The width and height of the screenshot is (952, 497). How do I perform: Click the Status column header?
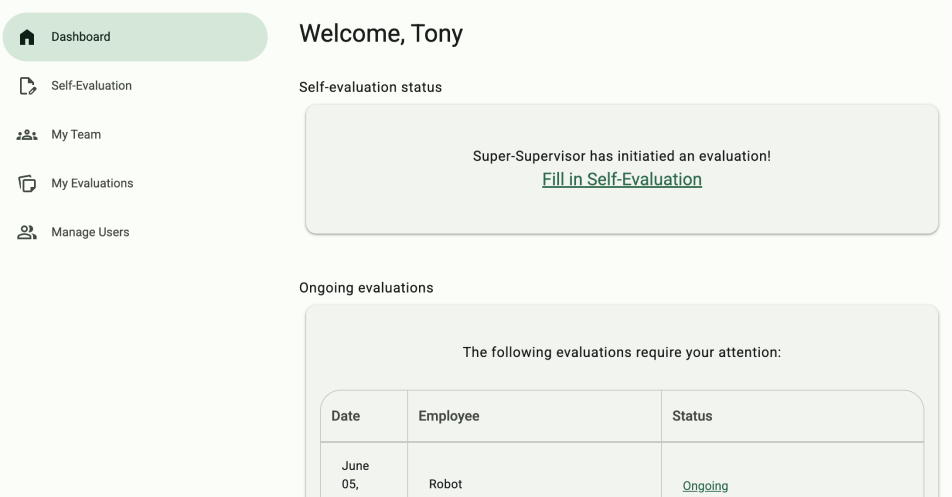(692, 416)
